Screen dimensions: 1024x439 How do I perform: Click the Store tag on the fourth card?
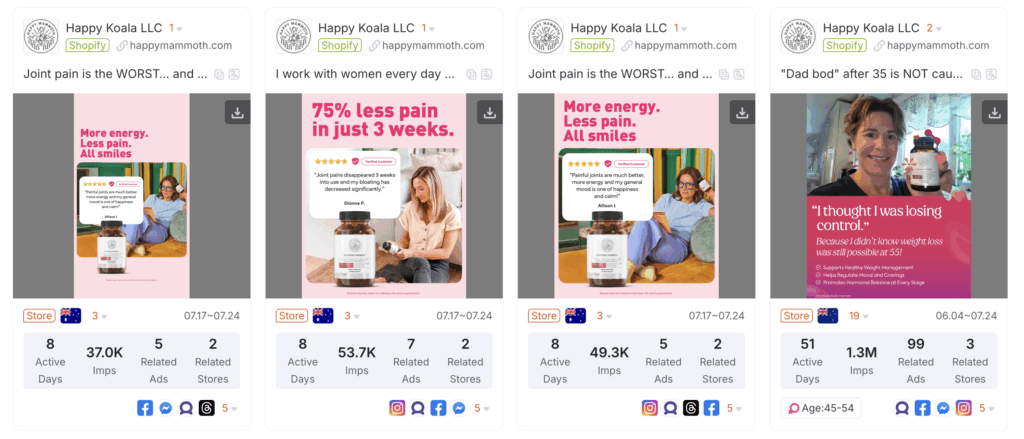point(796,316)
